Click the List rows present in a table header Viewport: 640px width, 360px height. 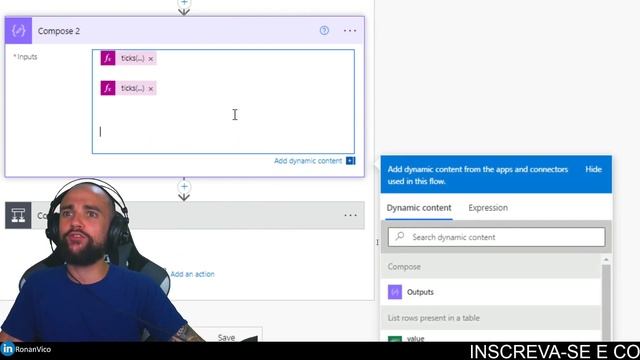491,318
